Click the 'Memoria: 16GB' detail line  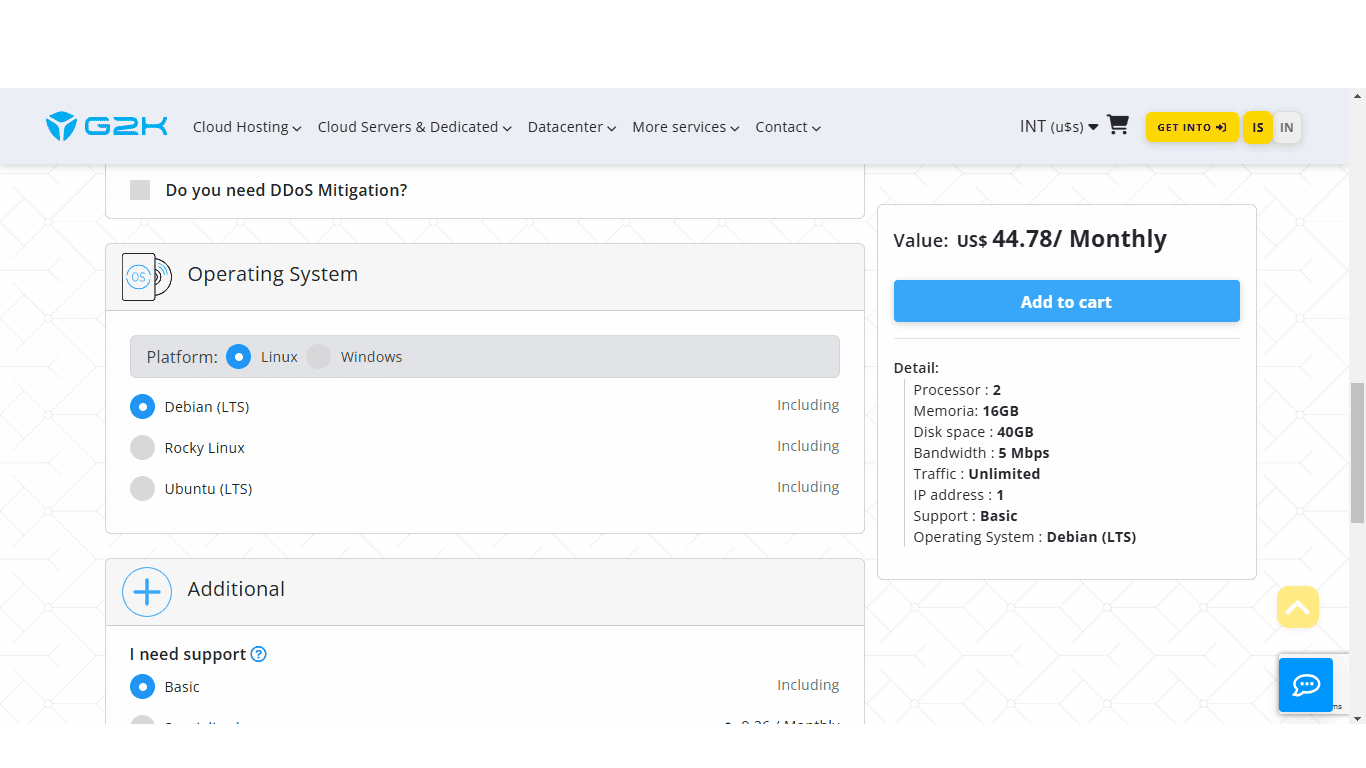(x=966, y=411)
